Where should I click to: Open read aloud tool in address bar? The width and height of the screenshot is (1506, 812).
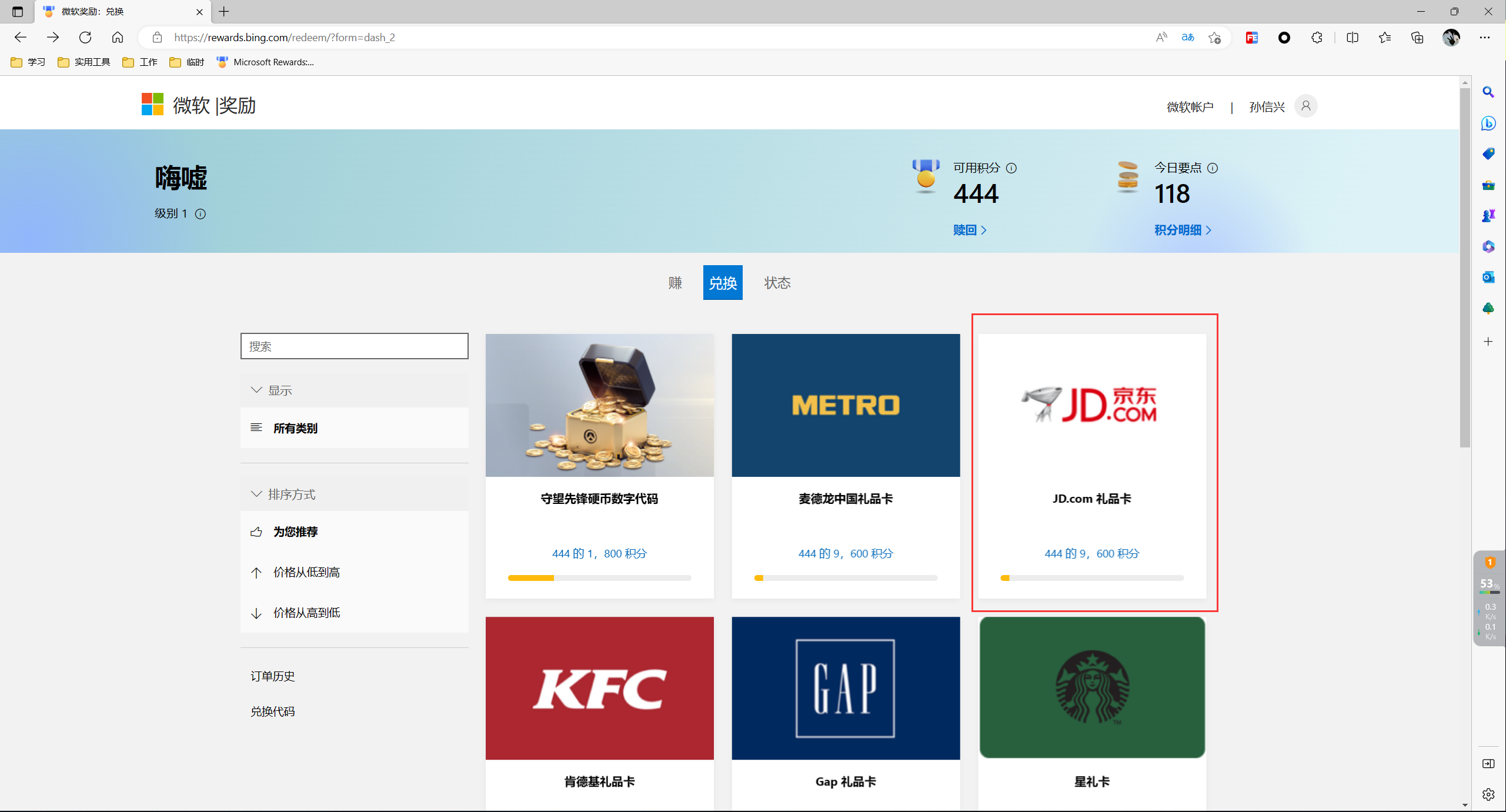click(x=1161, y=38)
